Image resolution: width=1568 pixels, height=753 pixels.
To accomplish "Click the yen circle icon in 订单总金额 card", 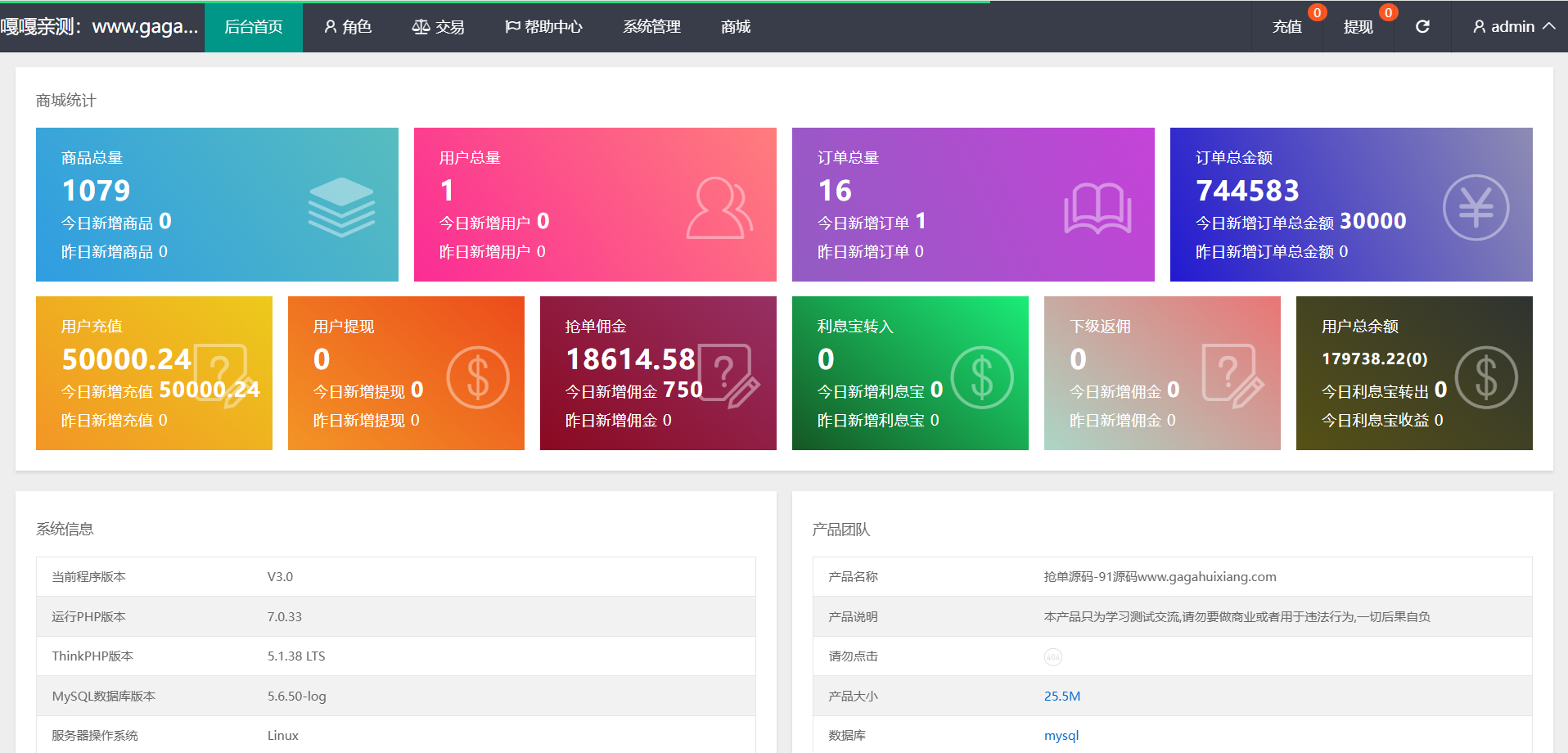I will (x=1476, y=208).
